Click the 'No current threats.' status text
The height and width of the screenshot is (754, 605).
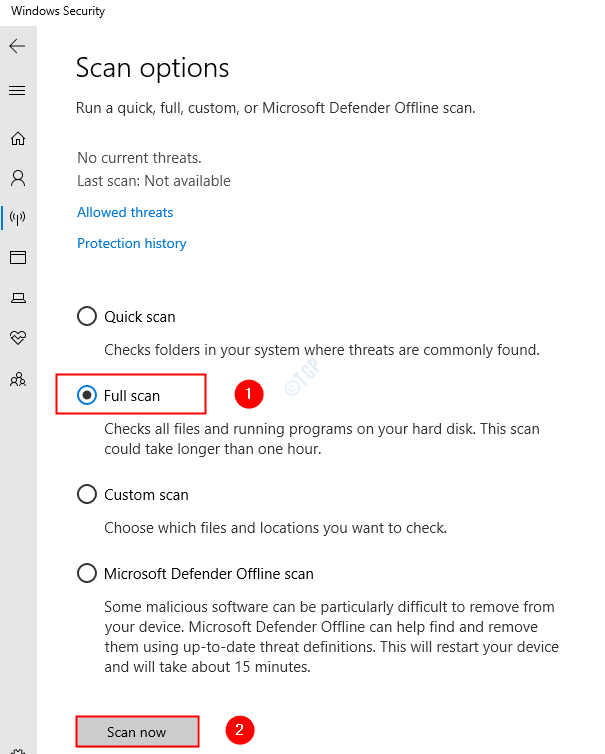[x=139, y=158]
